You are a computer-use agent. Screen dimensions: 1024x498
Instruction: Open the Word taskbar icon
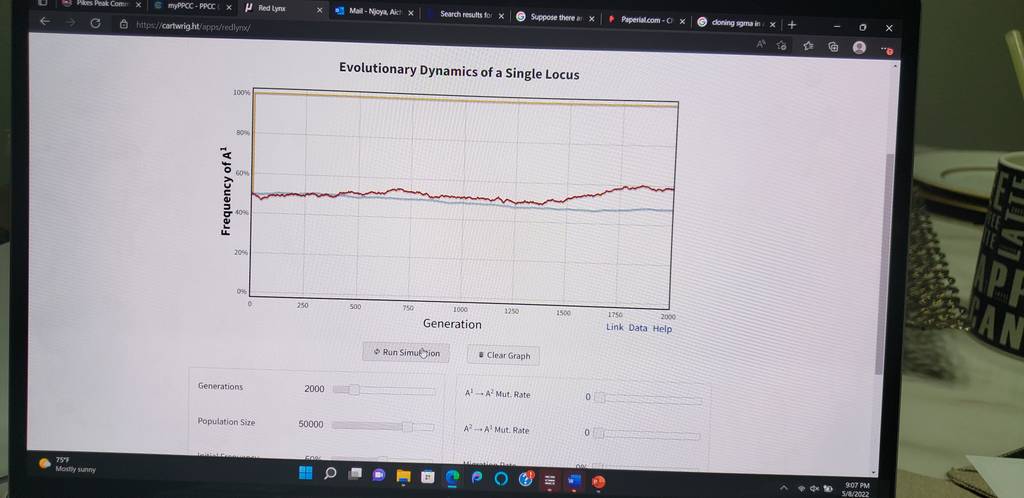click(x=574, y=481)
